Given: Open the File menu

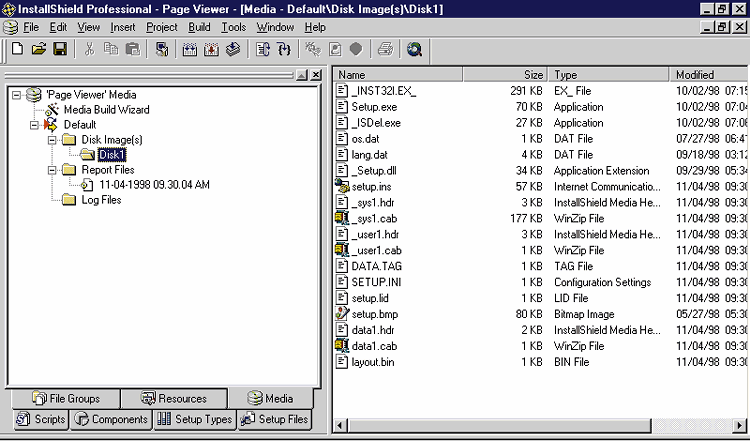Looking at the screenshot, I should tap(31, 27).
